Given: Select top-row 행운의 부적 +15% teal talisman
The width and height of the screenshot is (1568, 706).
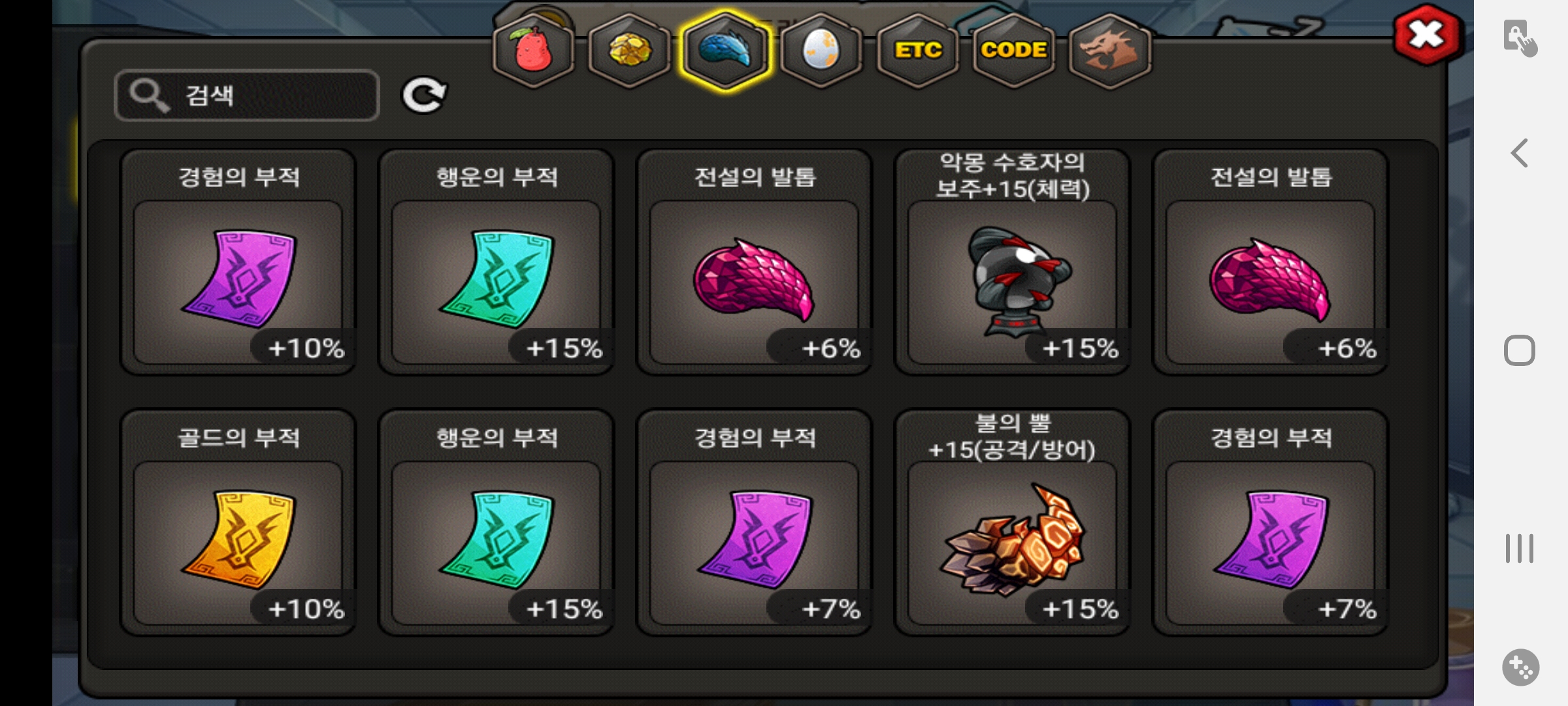Looking at the screenshot, I should pyautogui.click(x=497, y=261).
